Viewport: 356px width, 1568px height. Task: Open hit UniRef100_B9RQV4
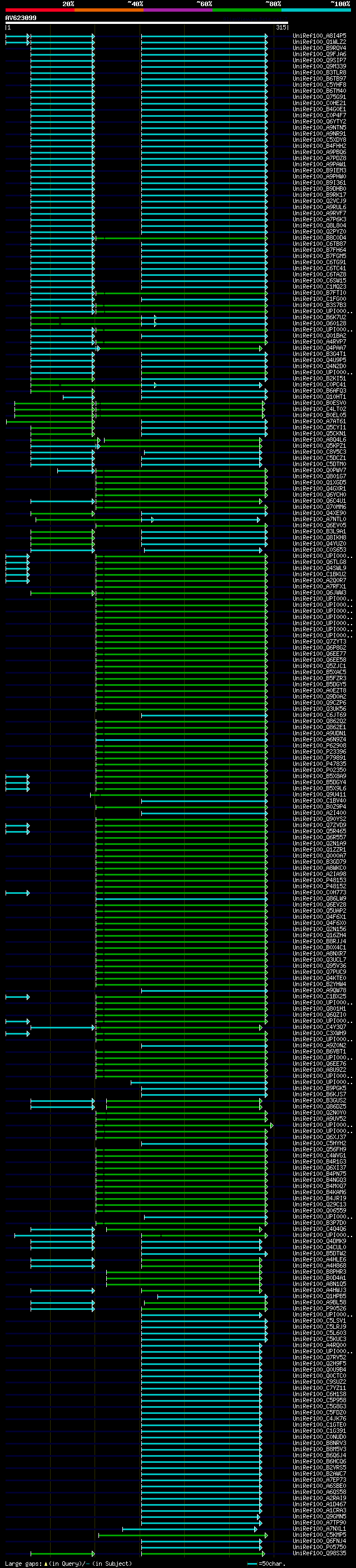(319, 48)
